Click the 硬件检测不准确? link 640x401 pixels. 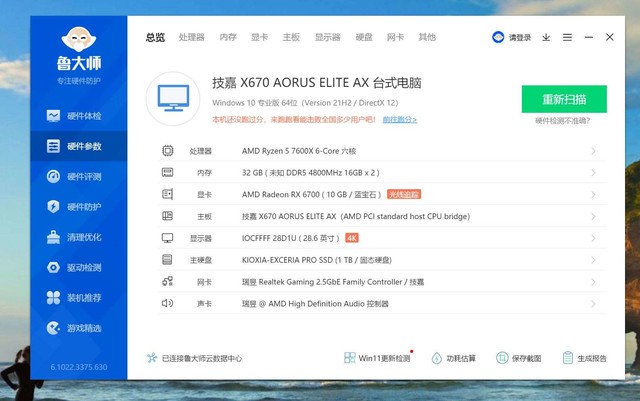563,120
